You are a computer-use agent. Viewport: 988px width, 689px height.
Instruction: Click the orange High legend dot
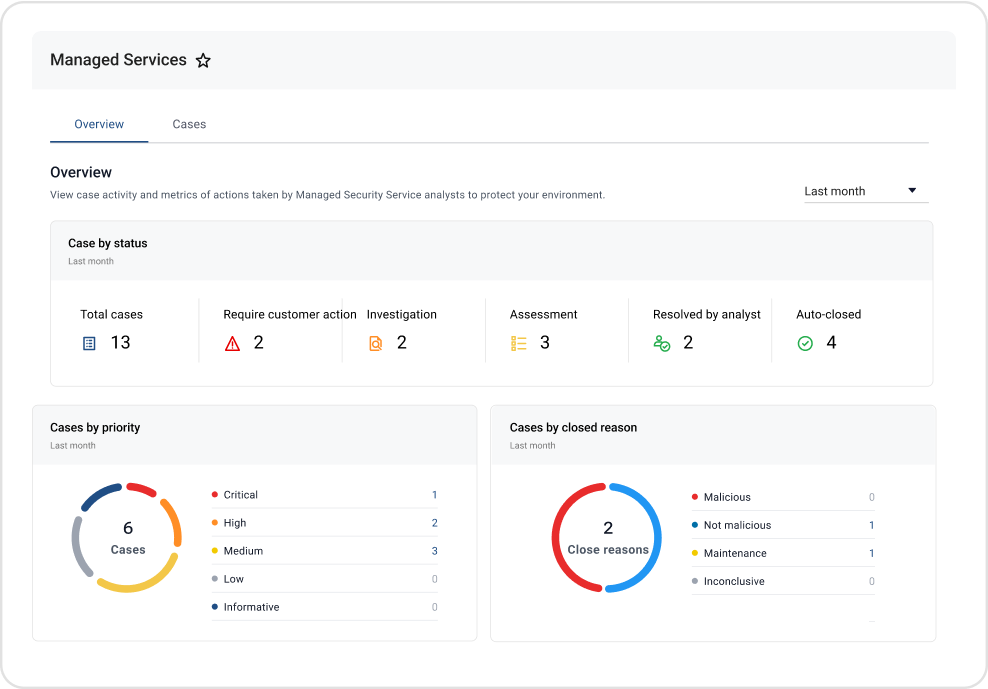click(x=215, y=523)
